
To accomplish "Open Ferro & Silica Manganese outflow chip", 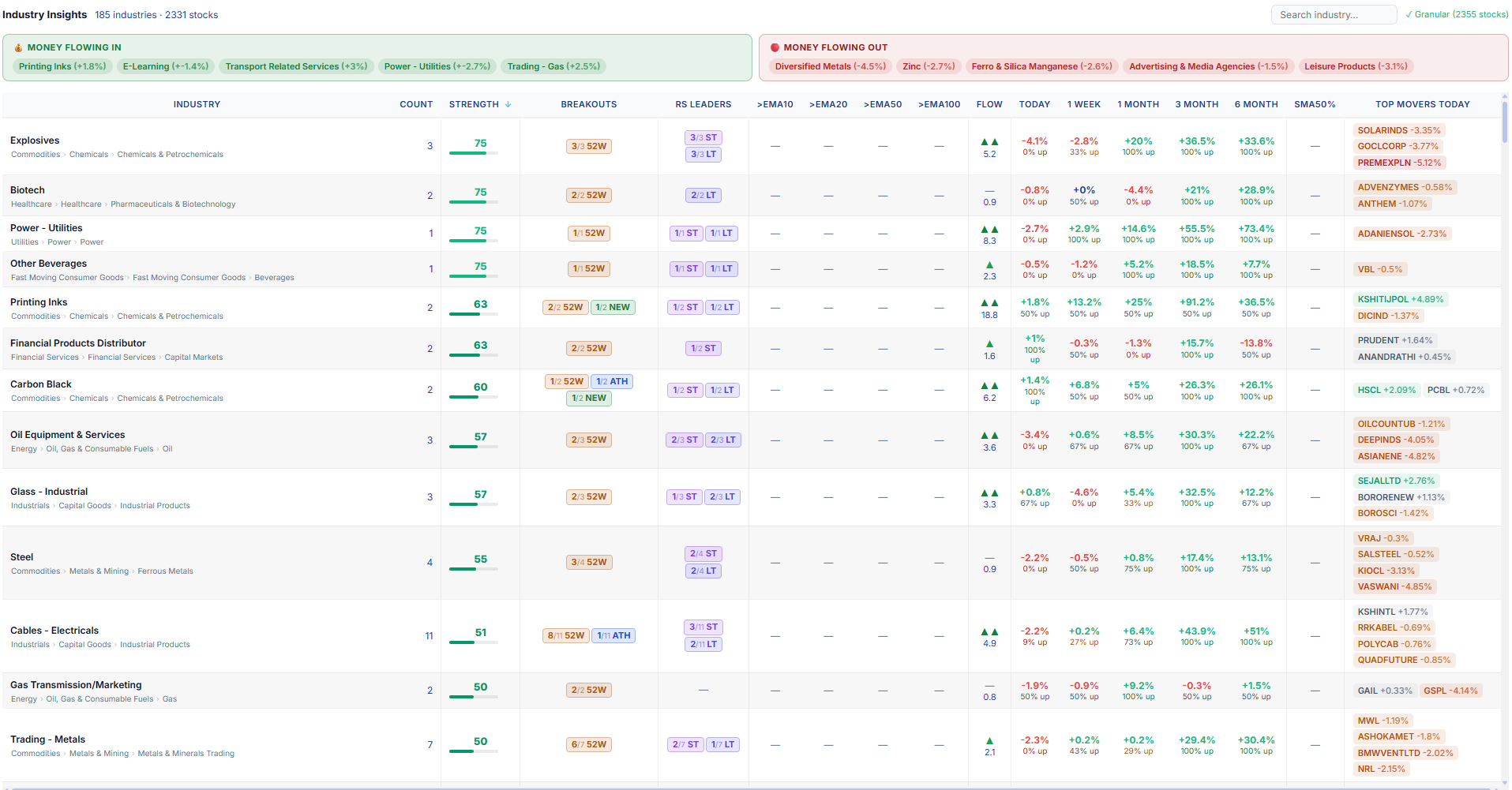I will (x=1041, y=66).
